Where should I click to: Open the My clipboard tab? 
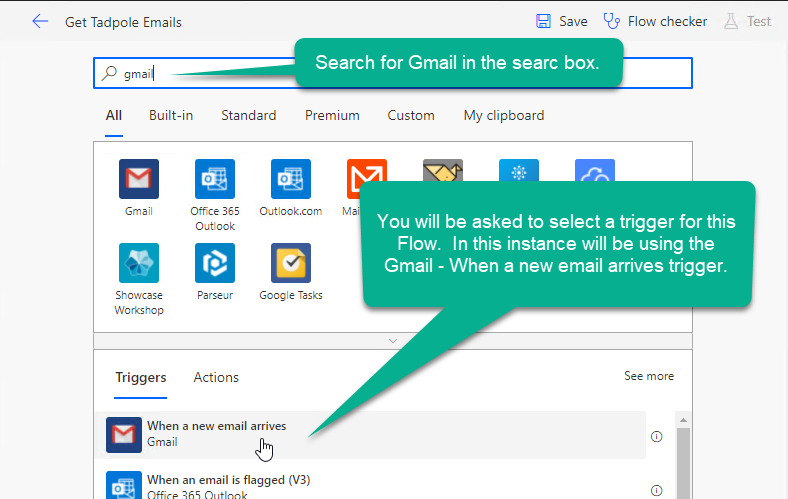pos(504,116)
